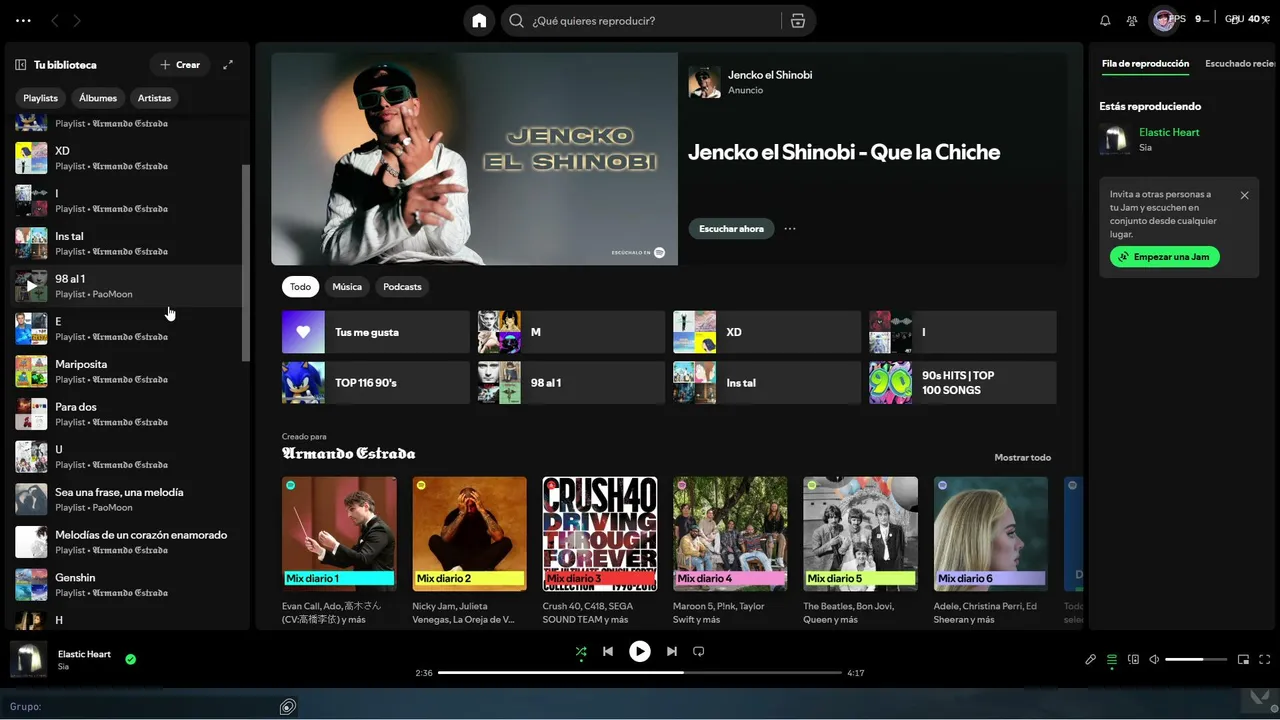The image size is (1280, 720).
Task: Open the Mix diario 1 cover
Action: (x=339, y=534)
